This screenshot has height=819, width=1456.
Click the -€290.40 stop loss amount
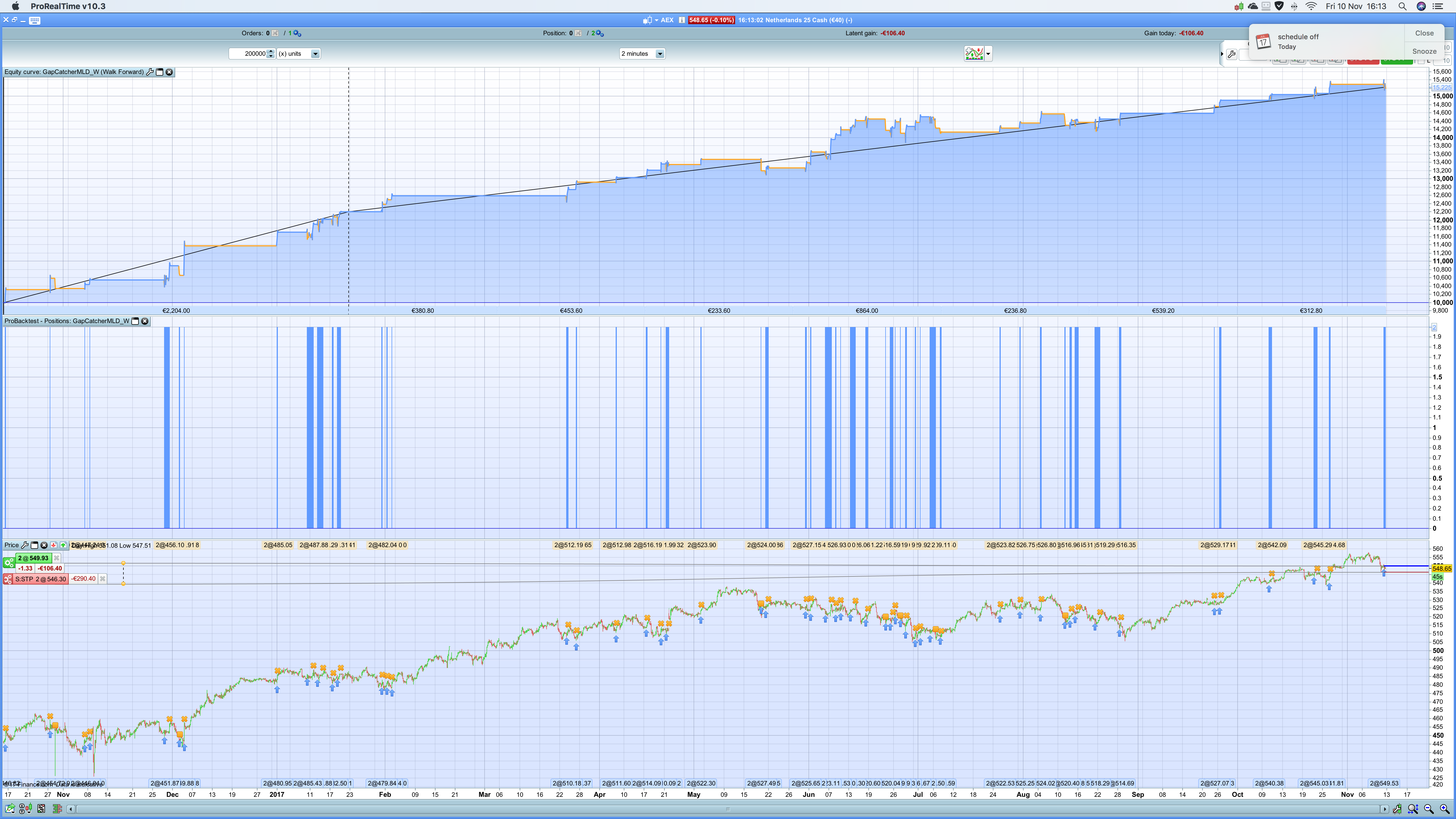(84, 579)
